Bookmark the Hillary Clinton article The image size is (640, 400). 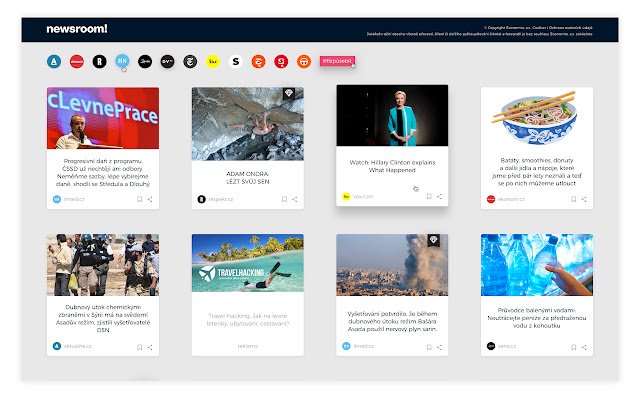(429, 196)
